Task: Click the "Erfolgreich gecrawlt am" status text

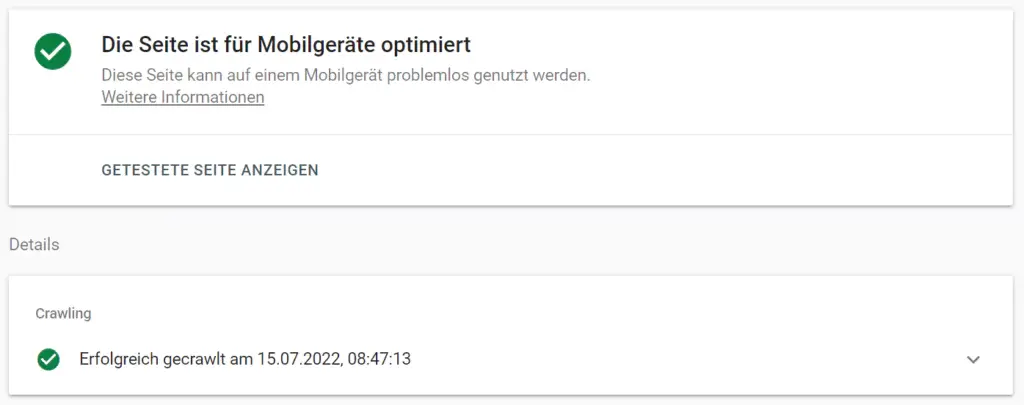Action: (164, 359)
